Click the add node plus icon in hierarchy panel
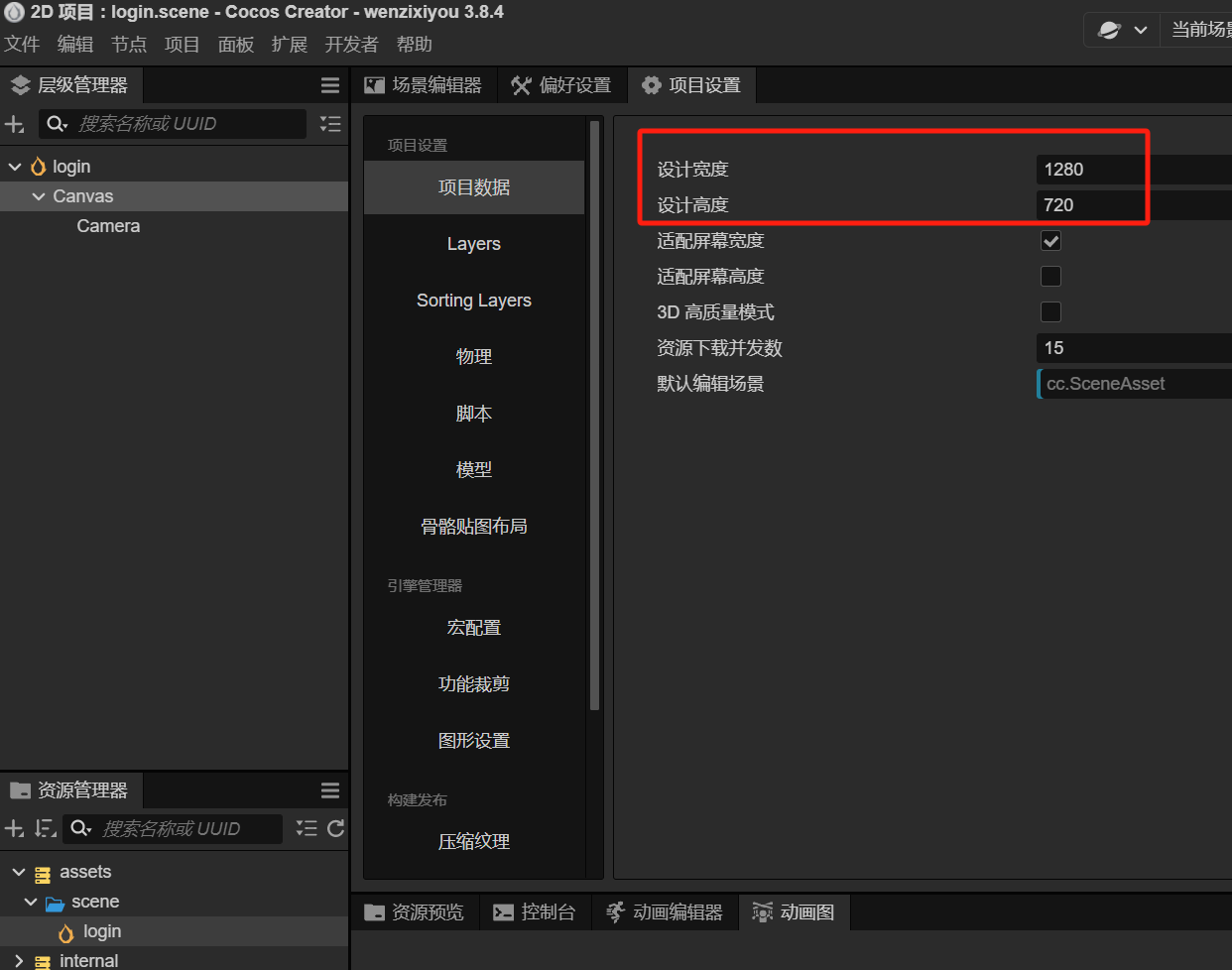 15,124
